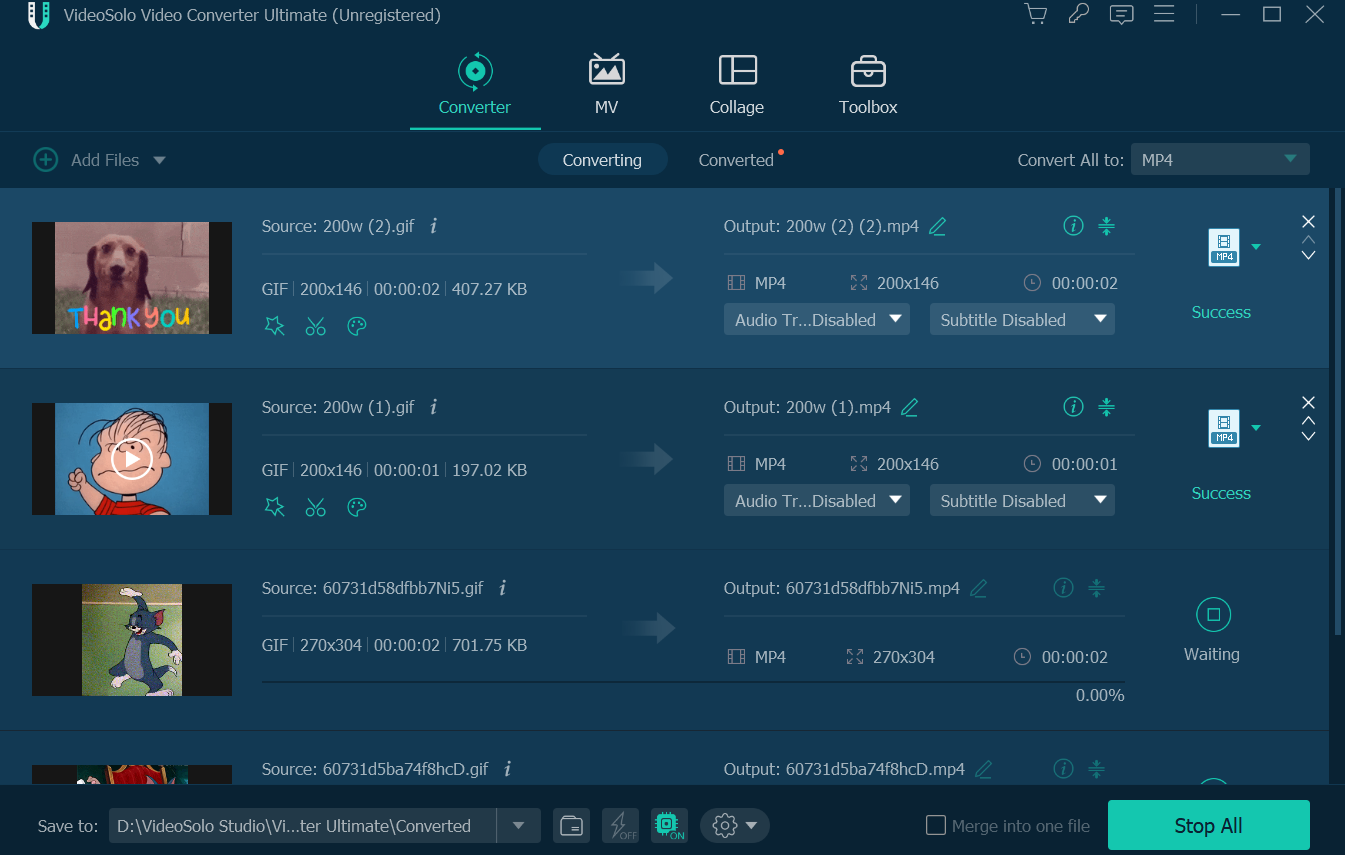Open audio track dropdown for 200w (2) (2).mp4
1345x855 pixels.
pyautogui.click(x=817, y=320)
